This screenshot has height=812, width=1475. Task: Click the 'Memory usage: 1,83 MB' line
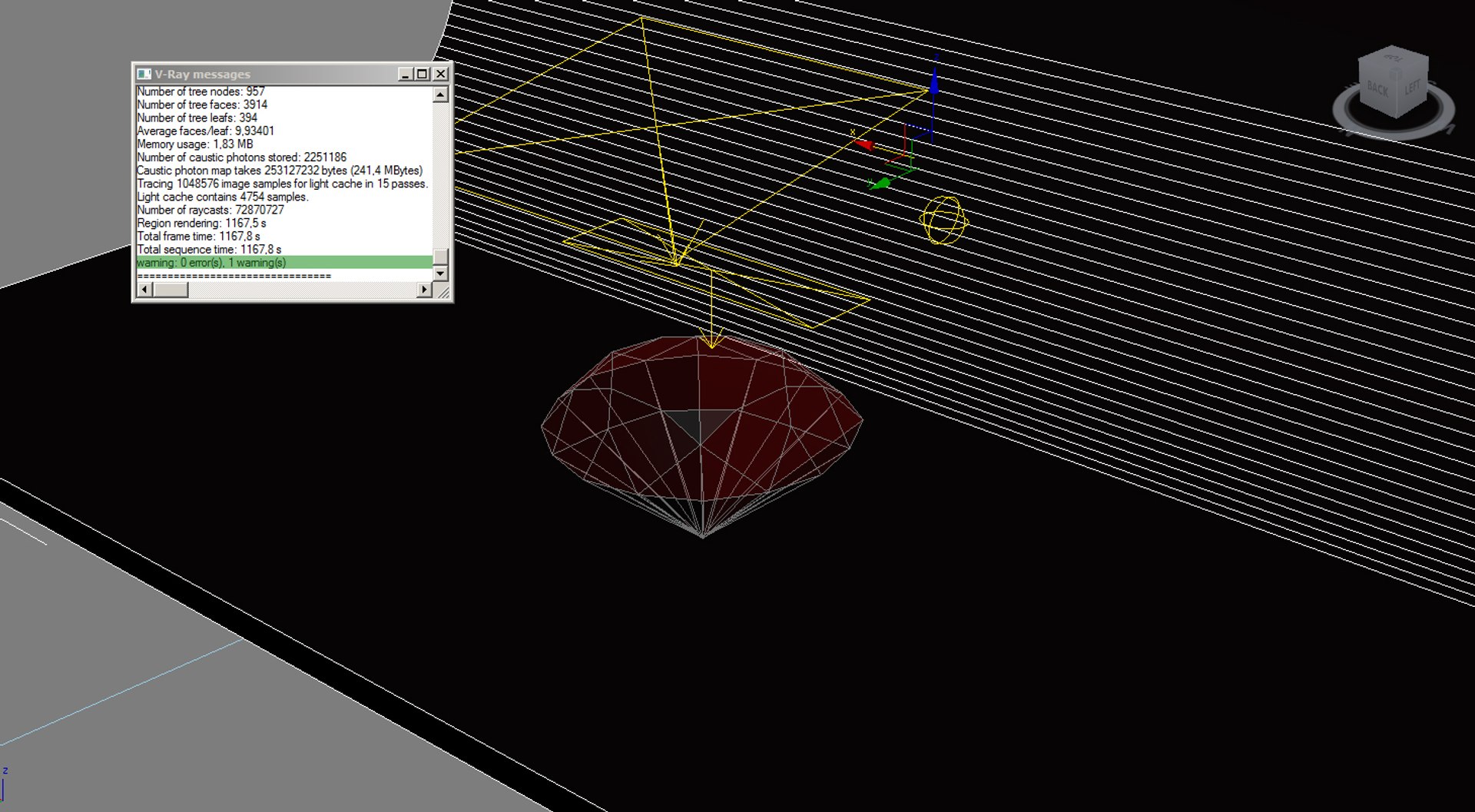(194, 144)
